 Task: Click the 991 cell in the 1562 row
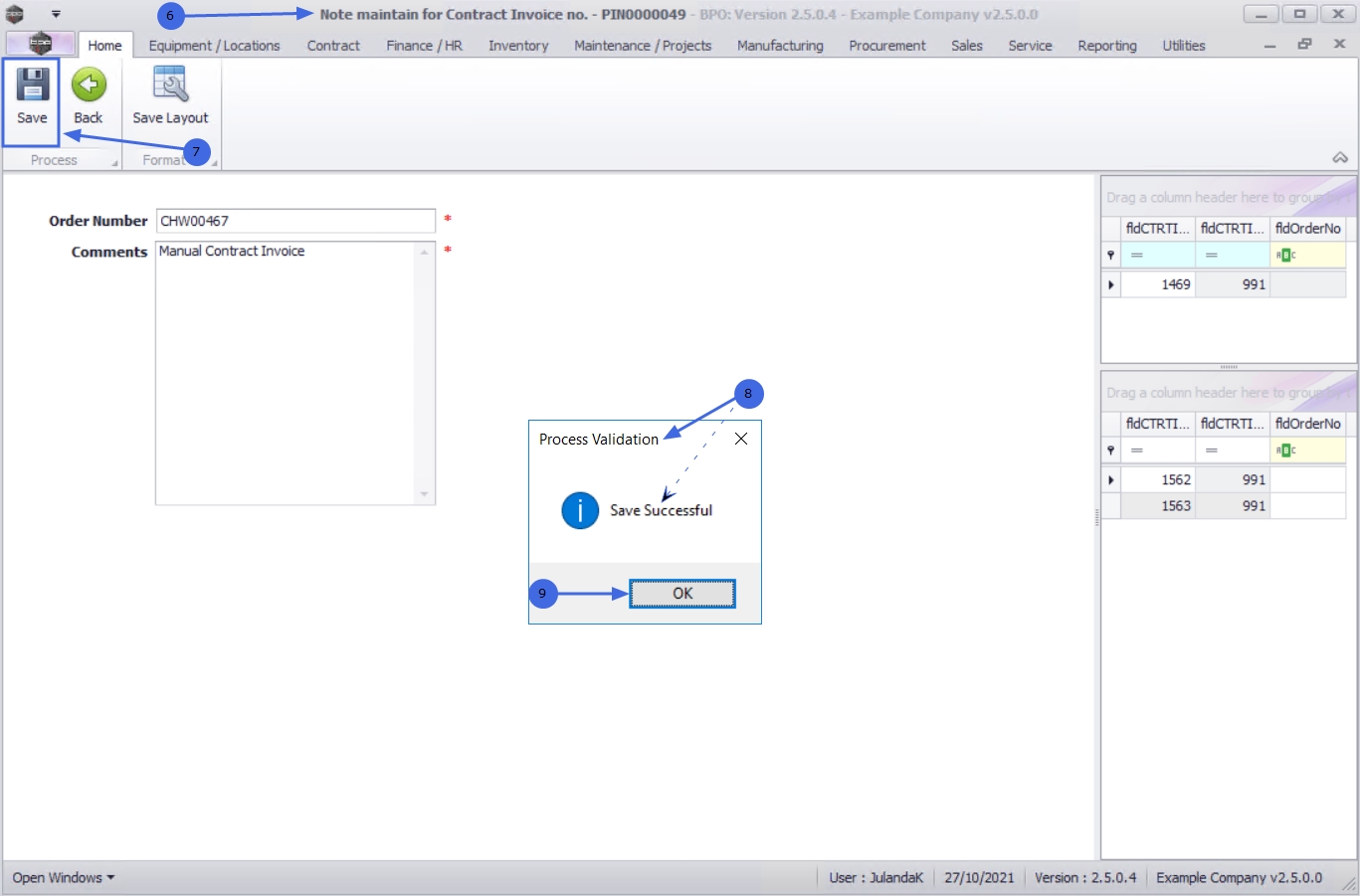1233,479
